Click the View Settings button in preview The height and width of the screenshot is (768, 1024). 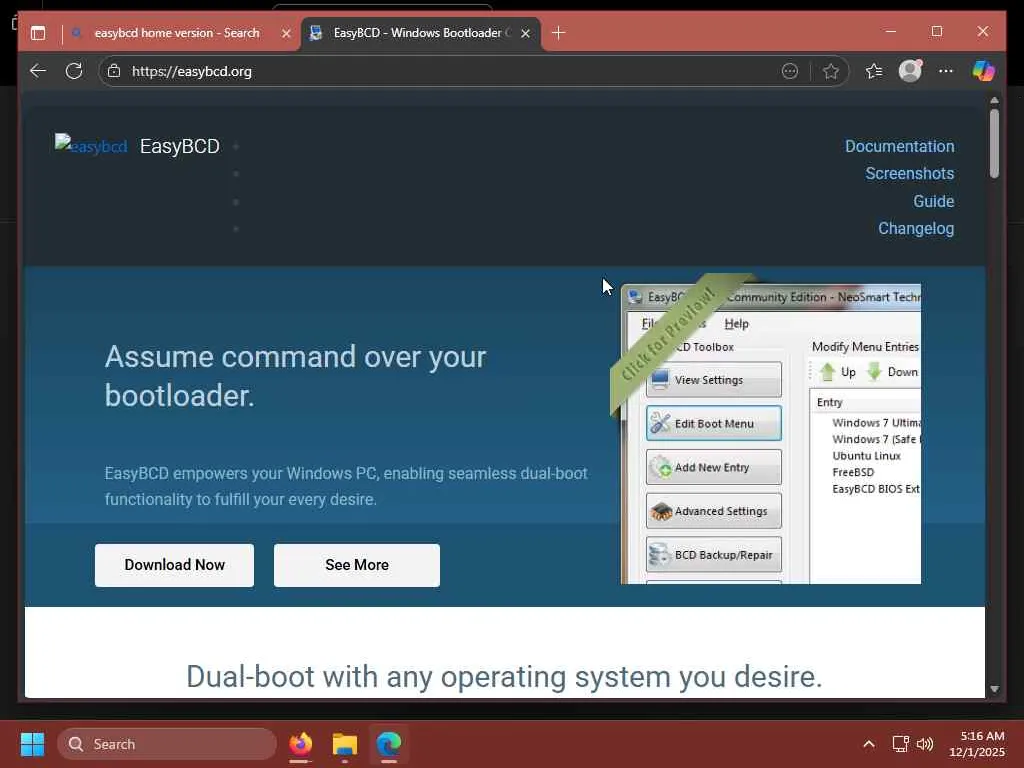(713, 379)
